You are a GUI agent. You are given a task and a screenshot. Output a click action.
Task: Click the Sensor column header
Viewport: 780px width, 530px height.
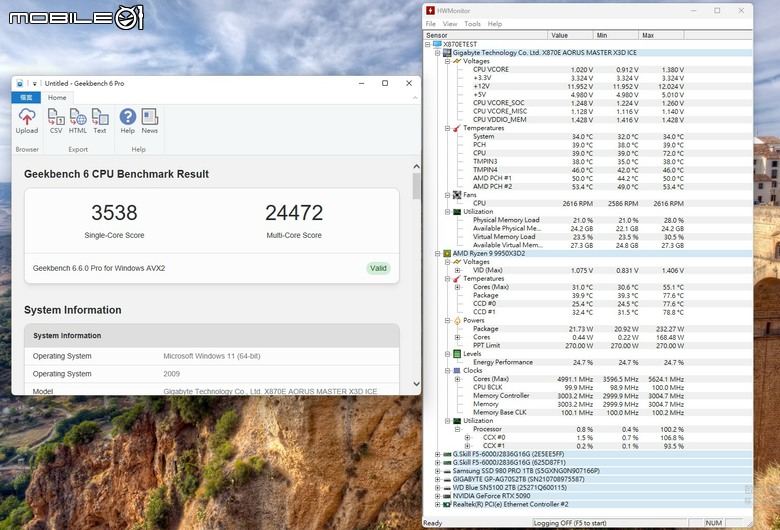[486, 35]
